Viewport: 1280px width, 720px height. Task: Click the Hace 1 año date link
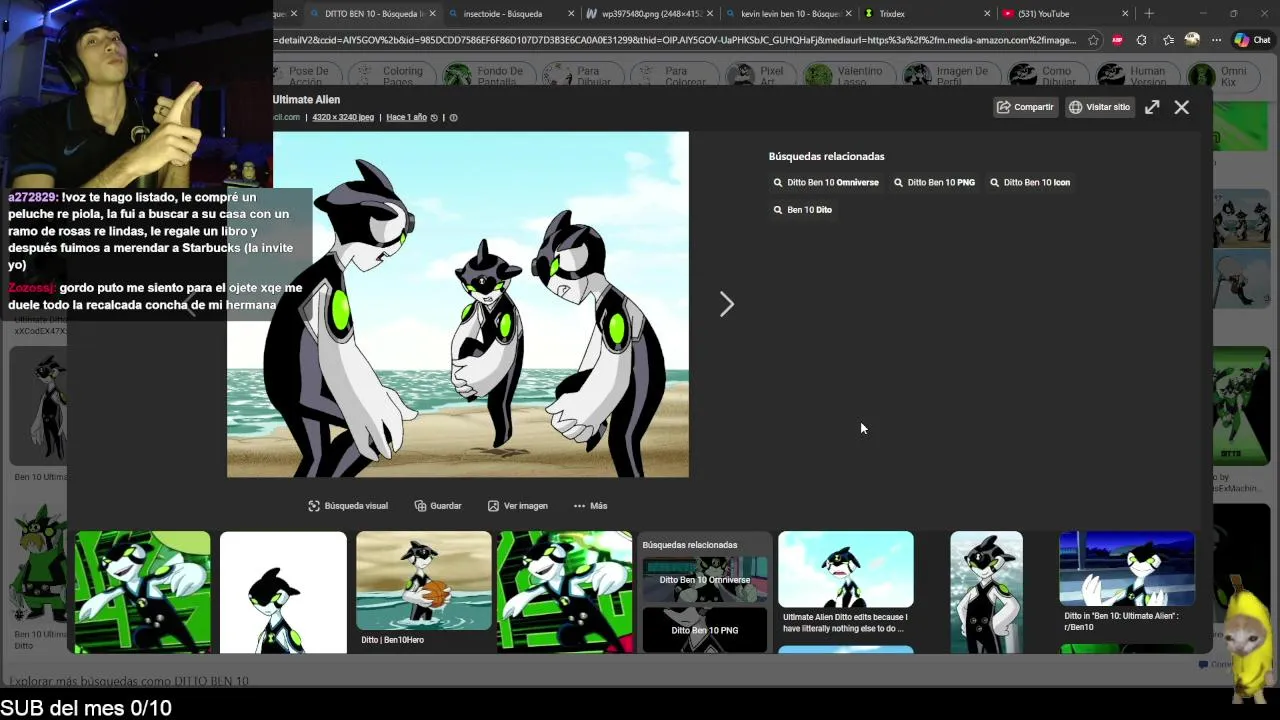click(406, 118)
